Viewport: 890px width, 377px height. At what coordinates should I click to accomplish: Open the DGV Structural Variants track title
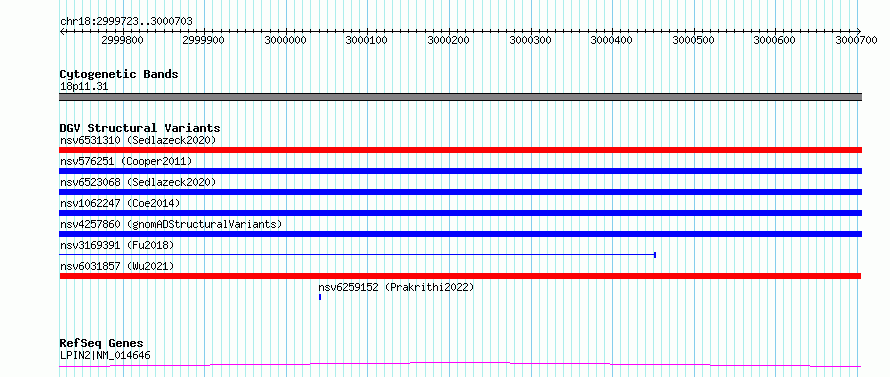pos(140,128)
